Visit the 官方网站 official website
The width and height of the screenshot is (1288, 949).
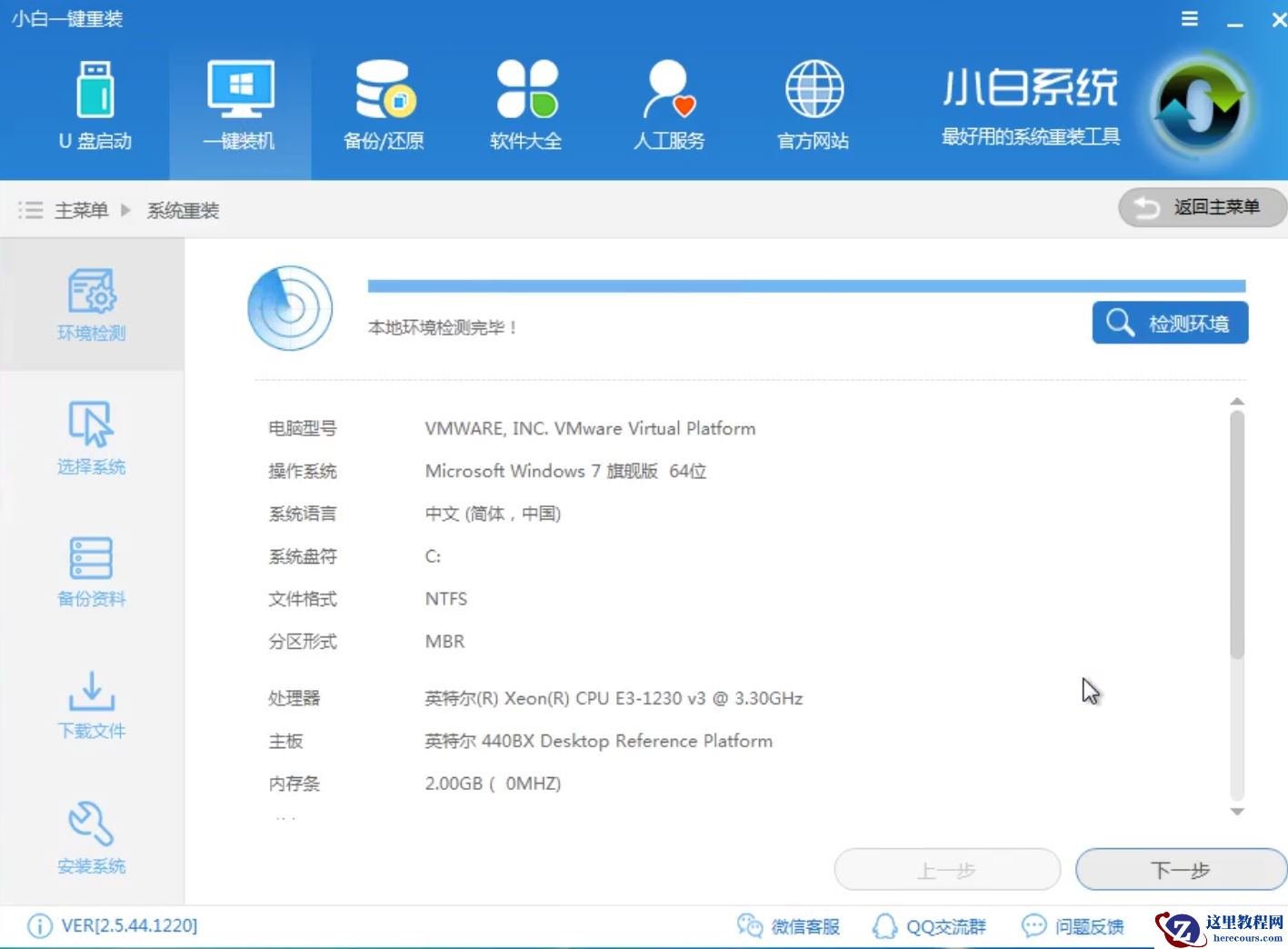tap(812, 105)
